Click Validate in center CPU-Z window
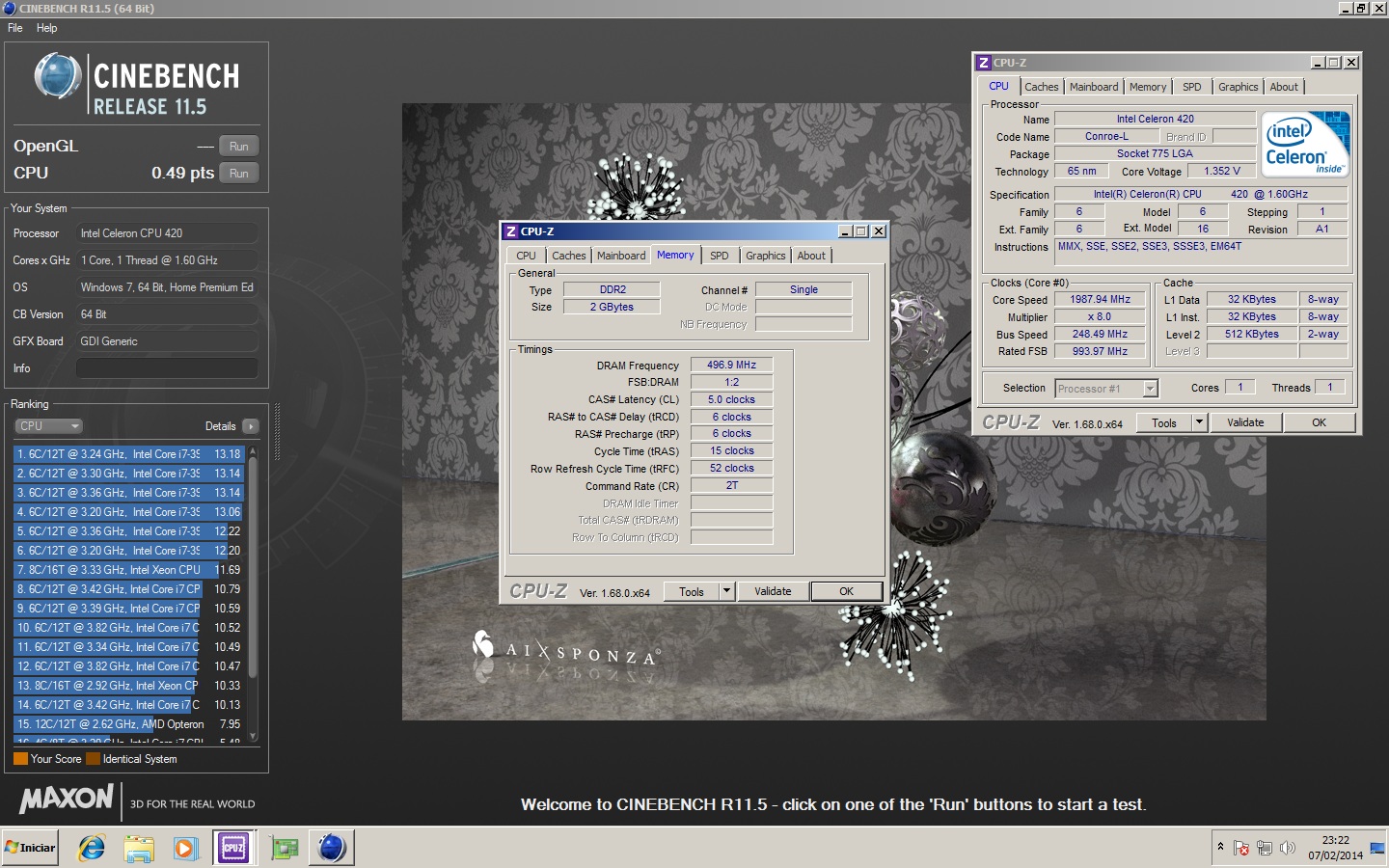 tap(773, 592)
